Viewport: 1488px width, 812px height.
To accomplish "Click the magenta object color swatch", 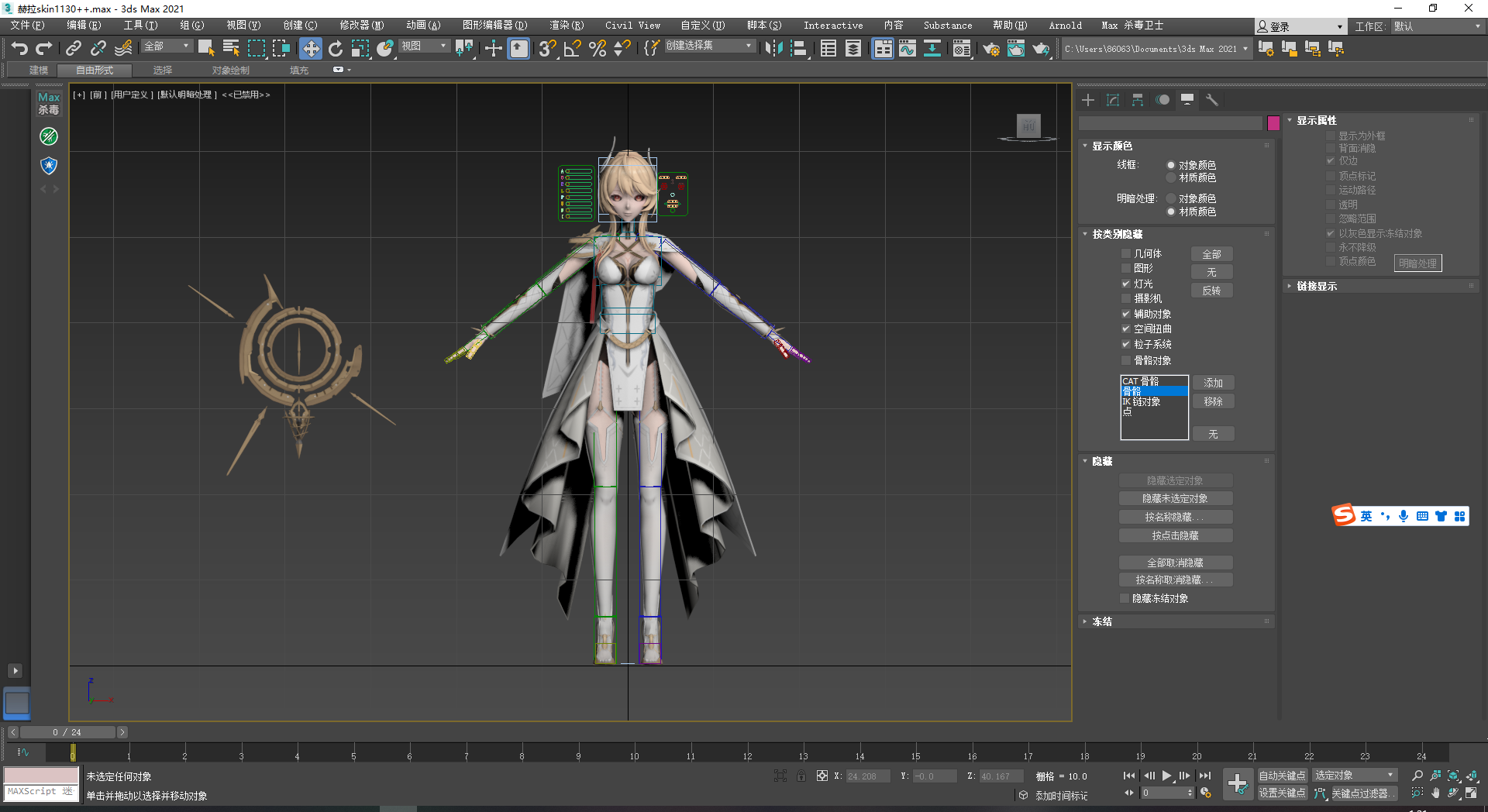I will (x=1273, y=123).
